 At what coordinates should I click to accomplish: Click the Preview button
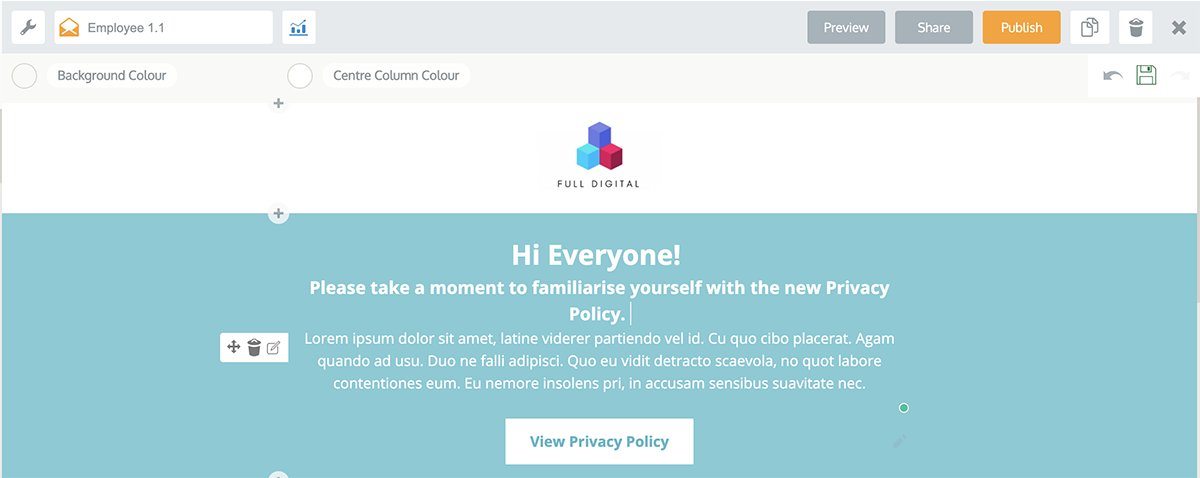(846, 28)
